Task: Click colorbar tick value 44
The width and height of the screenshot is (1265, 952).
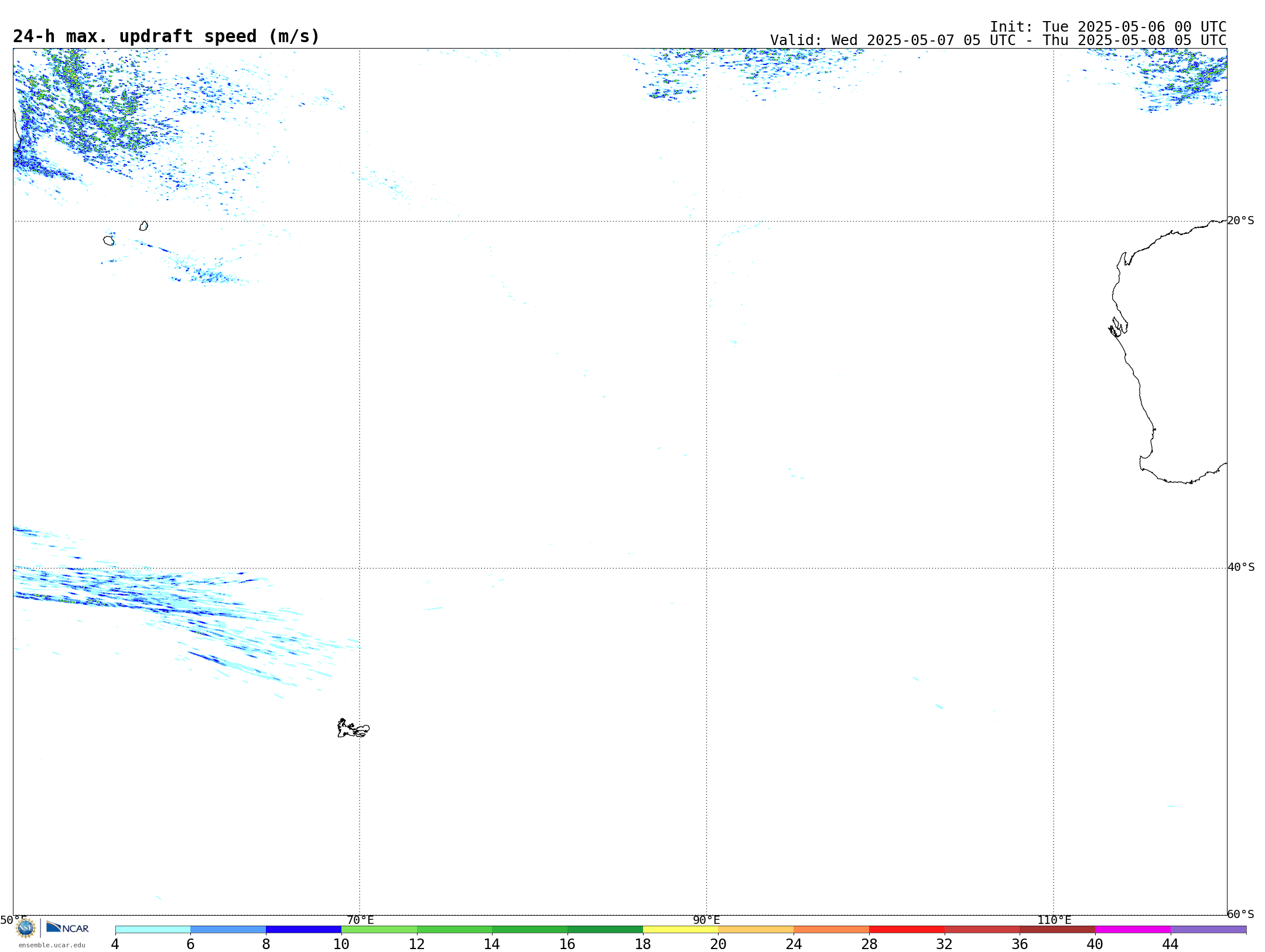Action: (x=1170, y=944)
